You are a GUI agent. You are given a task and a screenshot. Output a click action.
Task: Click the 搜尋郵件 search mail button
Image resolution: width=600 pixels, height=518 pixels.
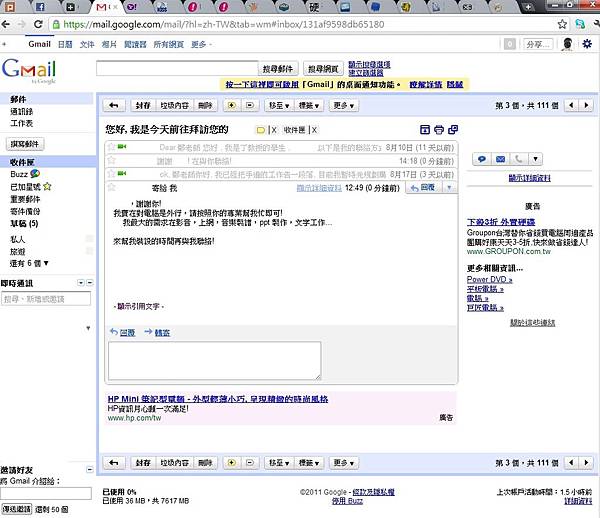[278, 69]
